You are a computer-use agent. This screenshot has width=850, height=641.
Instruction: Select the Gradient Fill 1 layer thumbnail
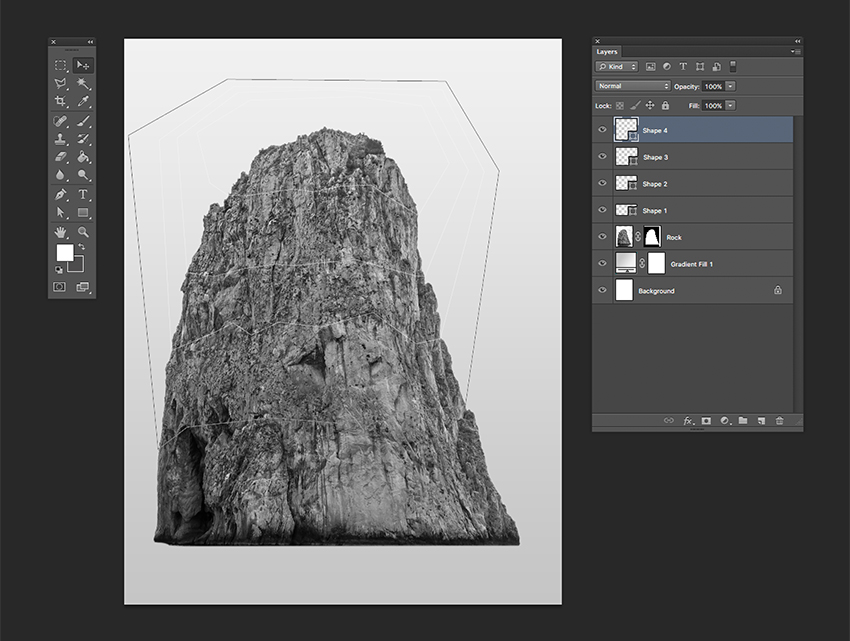(x=626, y=263)
